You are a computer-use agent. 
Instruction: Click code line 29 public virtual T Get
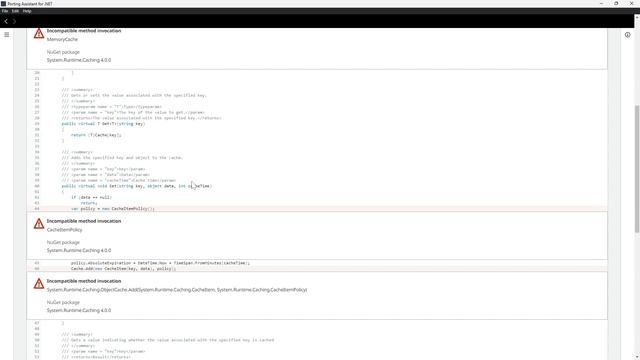(103, 124)
